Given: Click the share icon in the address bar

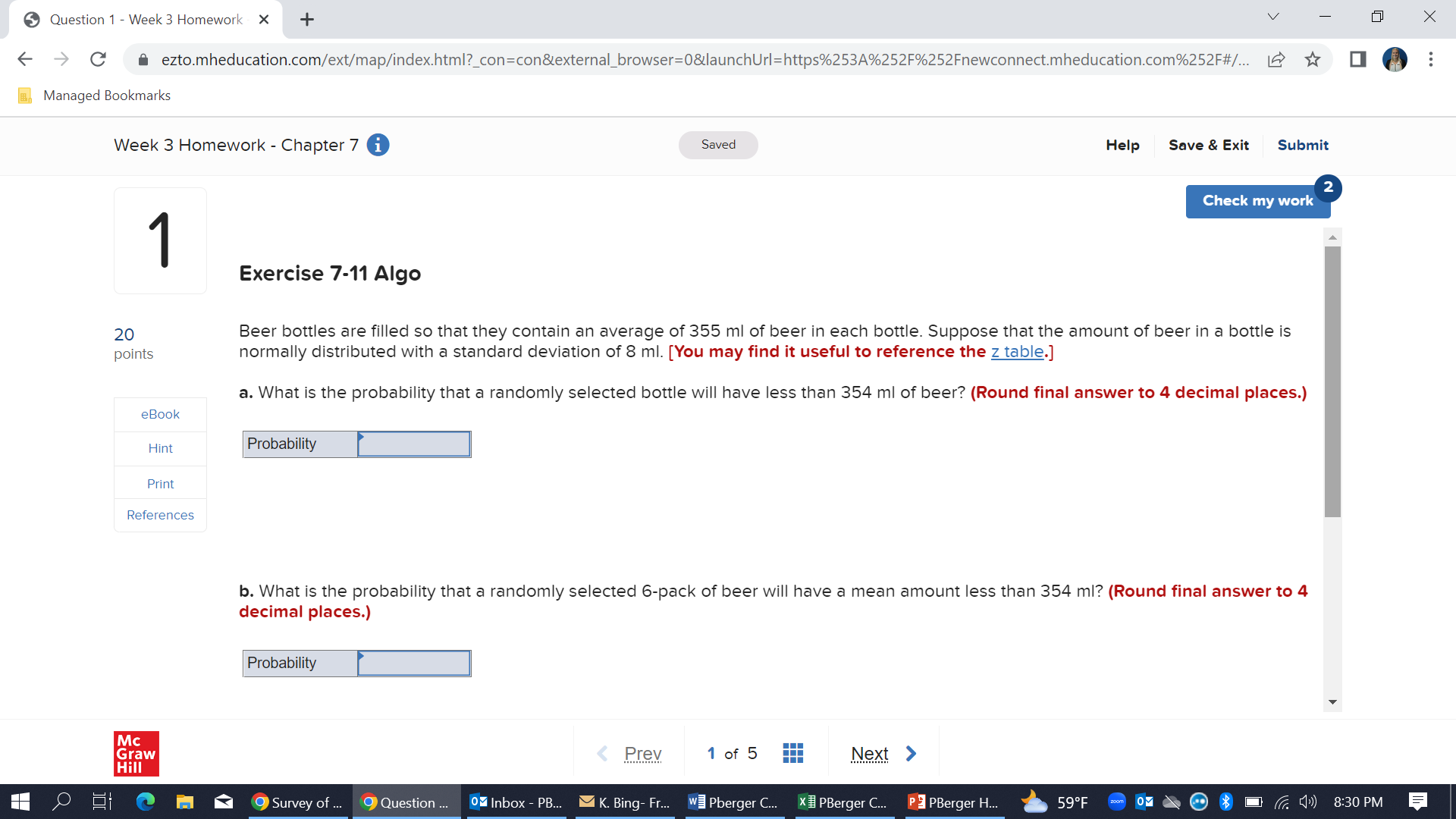Looking at the screenshot, I should point(1277,59).
